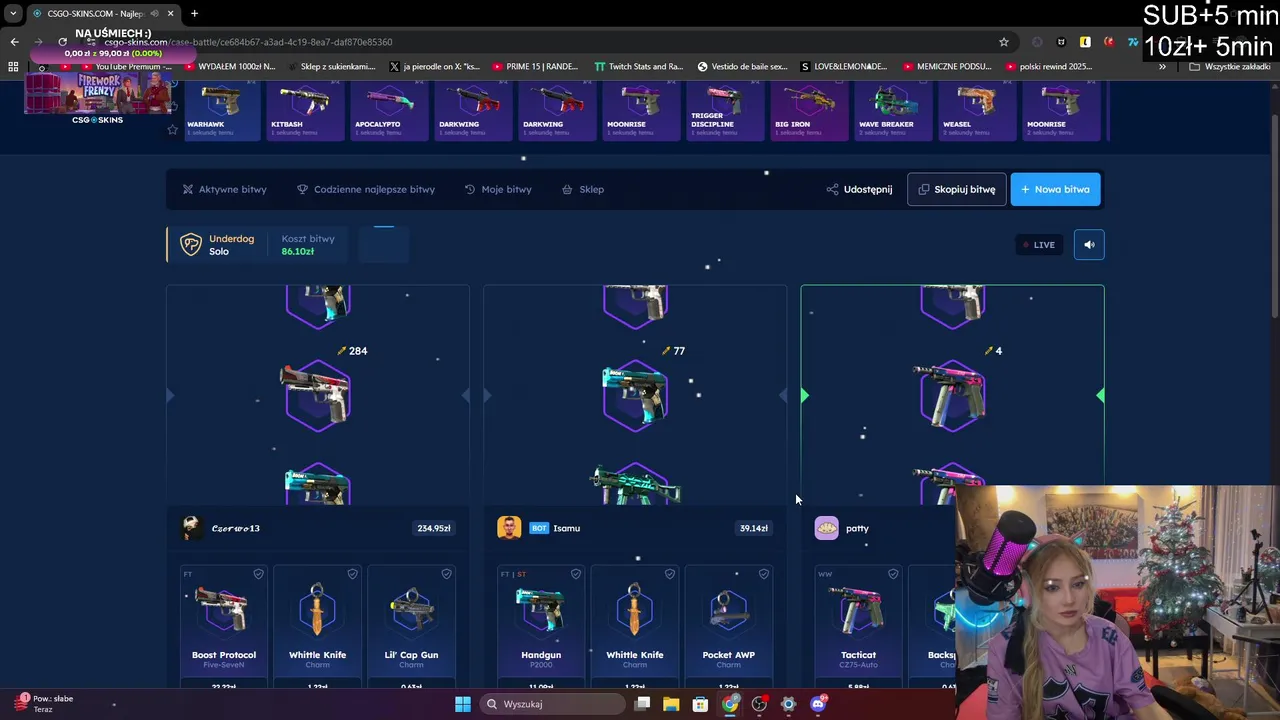Click the star icon beside the drops strip
1280x720 pixels.
click(x=172, y=130)
